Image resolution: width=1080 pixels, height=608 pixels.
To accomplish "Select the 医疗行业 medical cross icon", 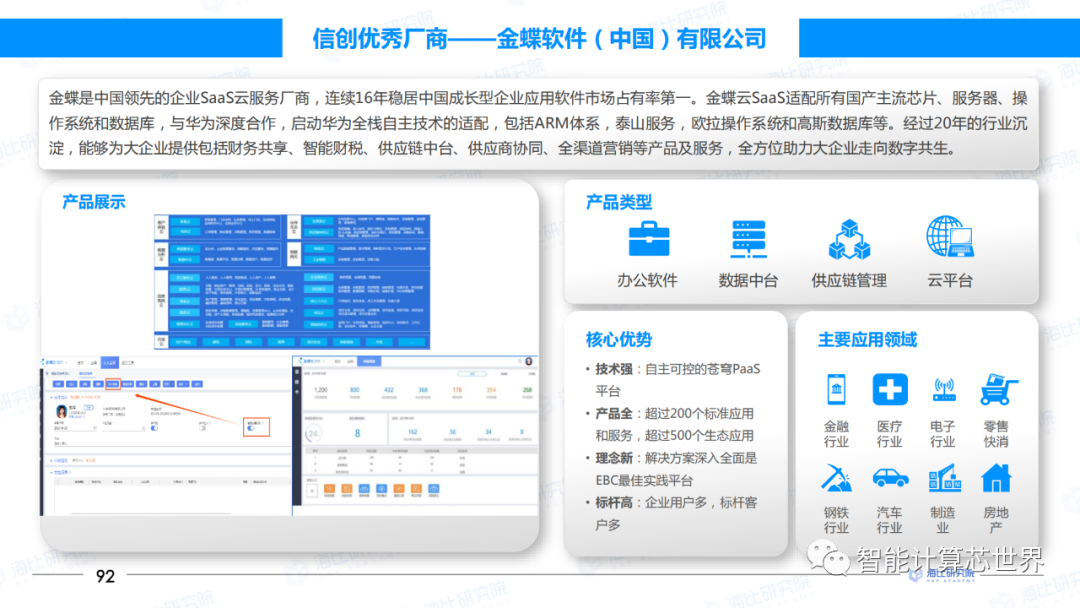I will 889,390.
